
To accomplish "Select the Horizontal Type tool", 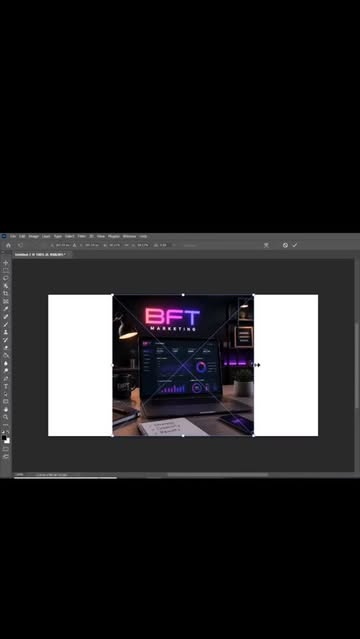I will (x=6, y=386).
